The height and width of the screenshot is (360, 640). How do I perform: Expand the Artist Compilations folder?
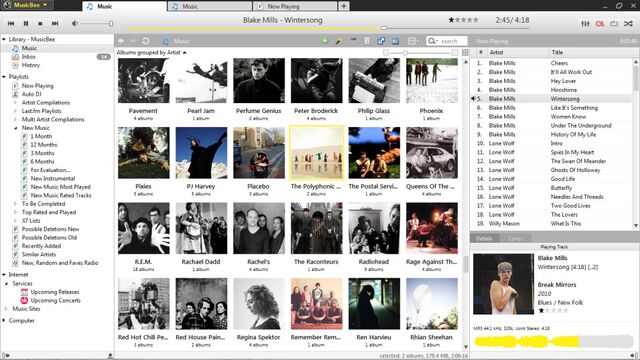(16, 102)
